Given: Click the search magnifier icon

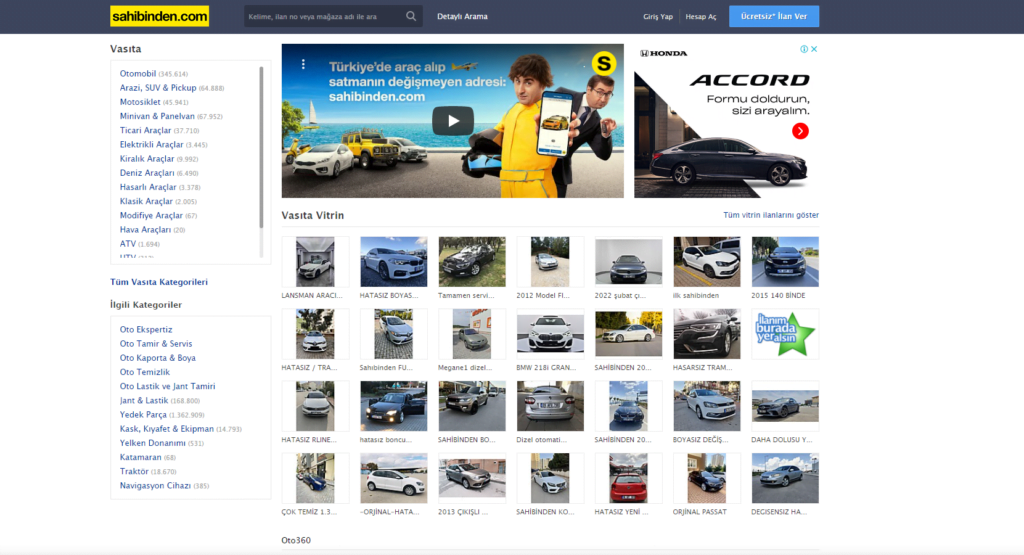Looking at the screenshot, I should coord(411,16).
